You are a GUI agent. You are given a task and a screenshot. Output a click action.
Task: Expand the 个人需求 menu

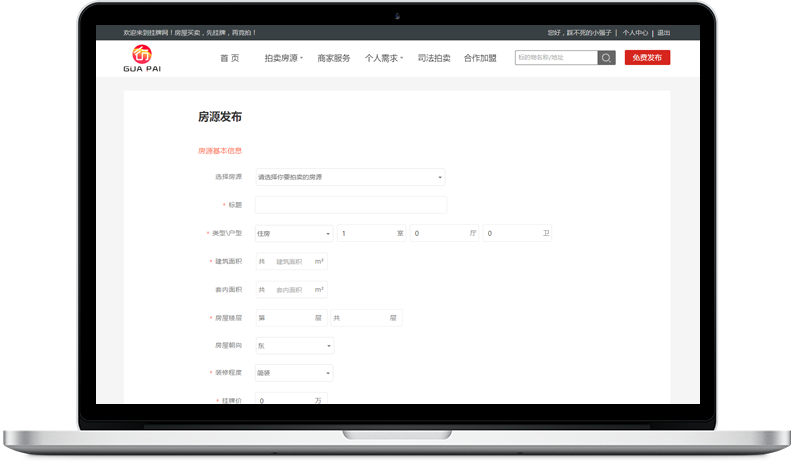pyautogui.click(x=384, y=58)
